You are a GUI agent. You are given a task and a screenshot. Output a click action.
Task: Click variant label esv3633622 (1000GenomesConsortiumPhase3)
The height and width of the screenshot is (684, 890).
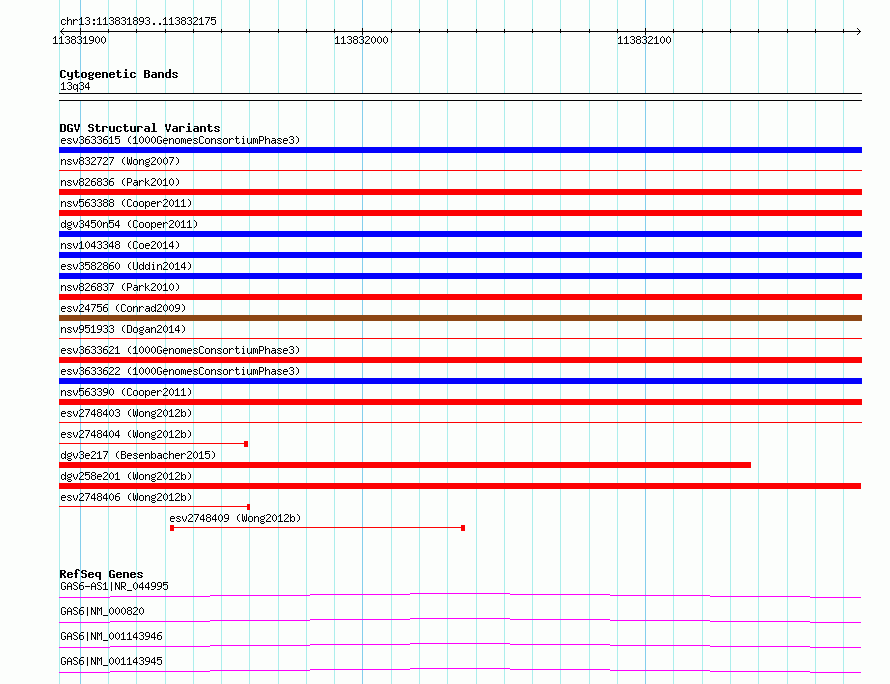coord(180,371)
